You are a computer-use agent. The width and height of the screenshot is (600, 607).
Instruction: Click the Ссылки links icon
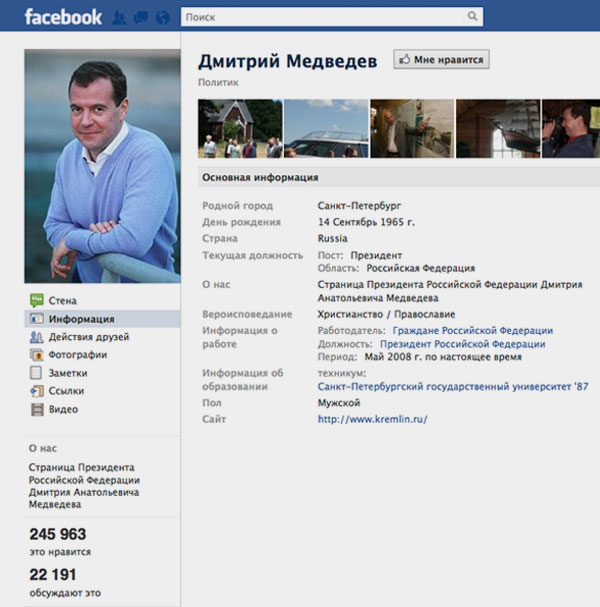[37, 391]
